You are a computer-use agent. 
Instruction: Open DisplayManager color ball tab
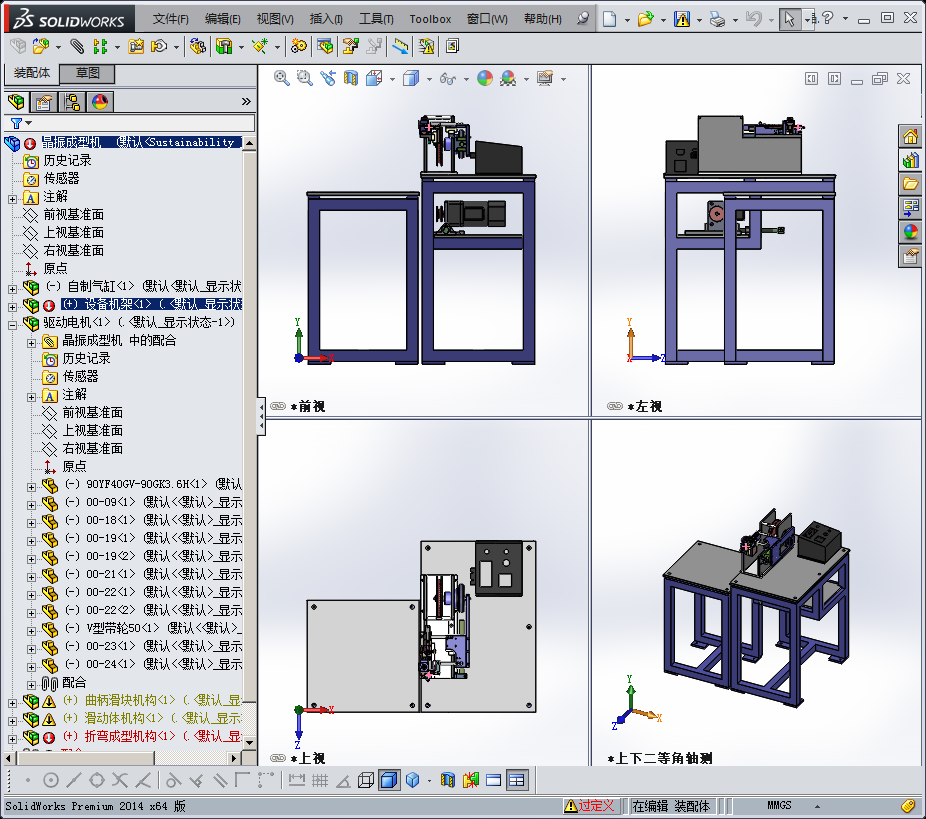coord(100,102)
